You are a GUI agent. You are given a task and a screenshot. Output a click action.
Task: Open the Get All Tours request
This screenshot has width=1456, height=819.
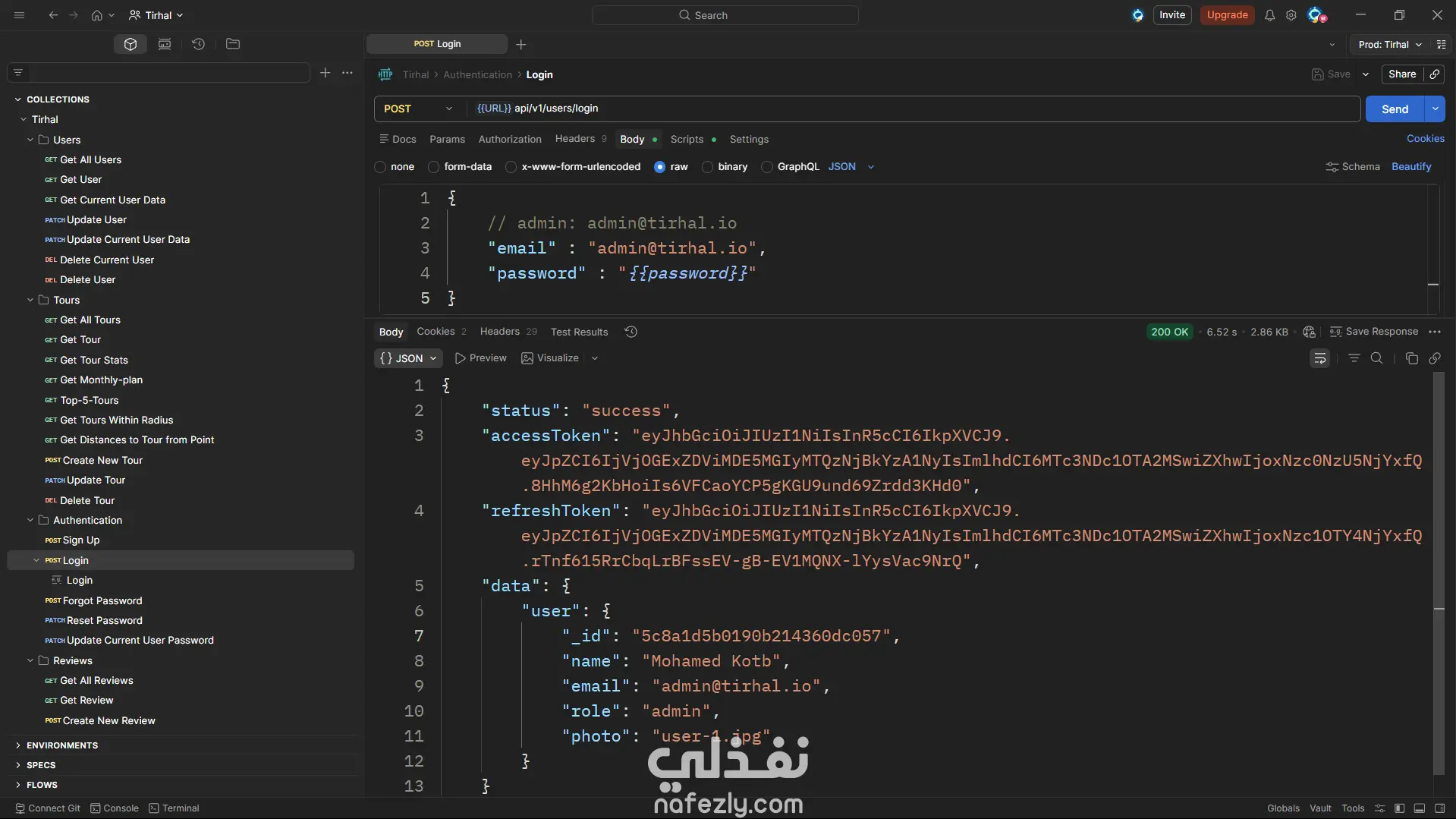coord(90,320)
